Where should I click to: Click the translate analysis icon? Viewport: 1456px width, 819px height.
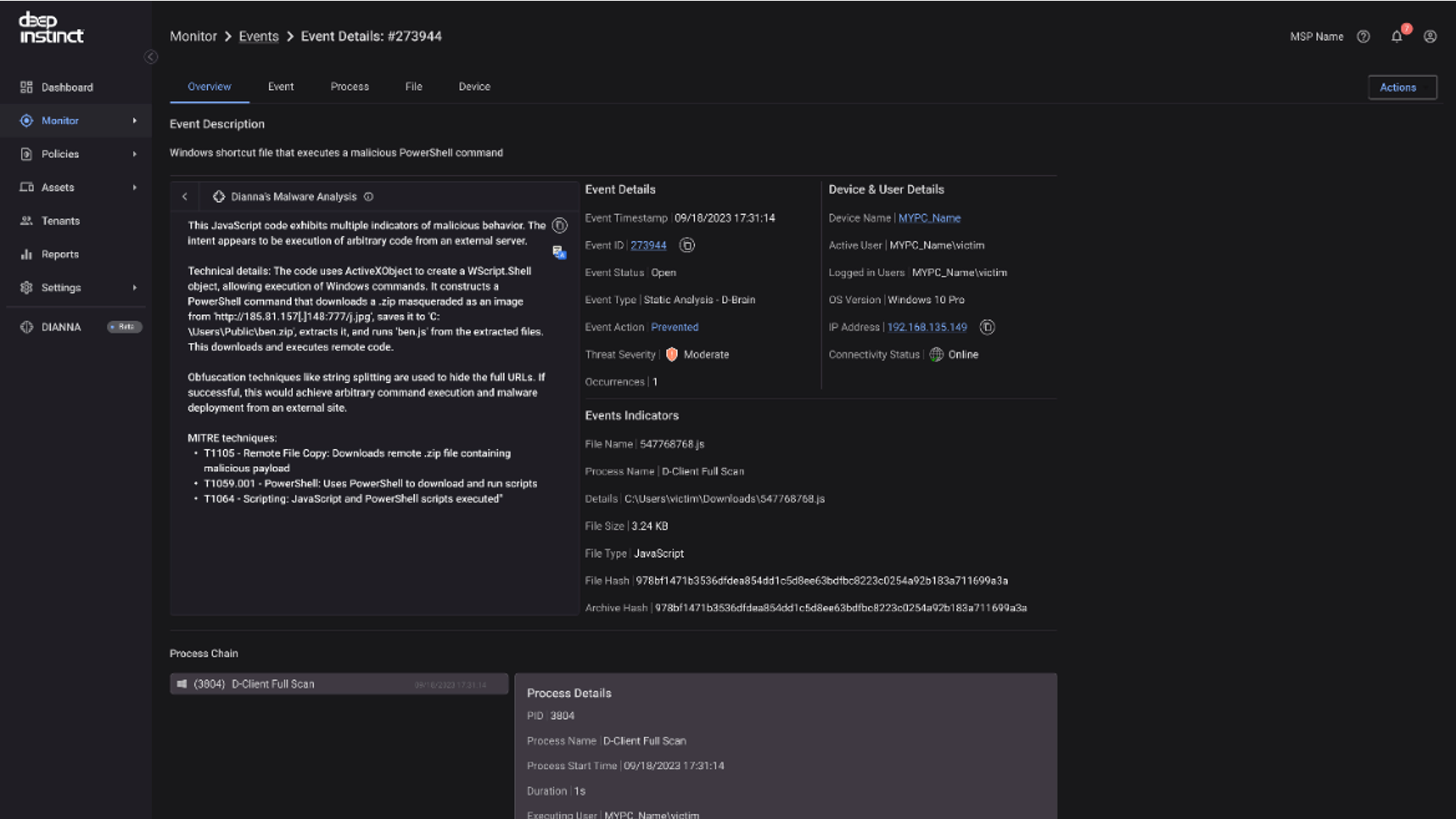[x=559, y=252]
